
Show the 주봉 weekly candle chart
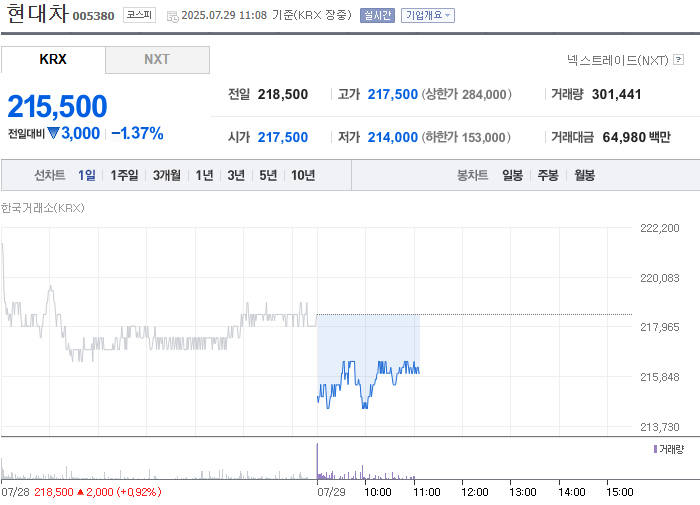[x=548, y=175]
